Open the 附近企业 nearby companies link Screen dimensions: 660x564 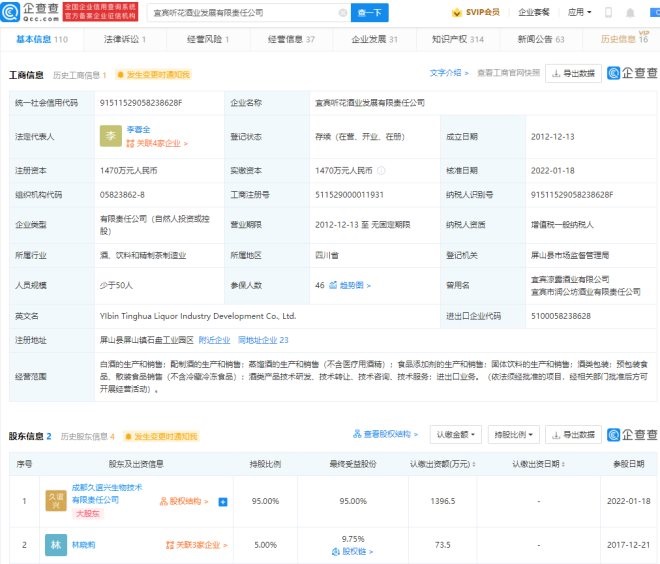tap(214, 340)
